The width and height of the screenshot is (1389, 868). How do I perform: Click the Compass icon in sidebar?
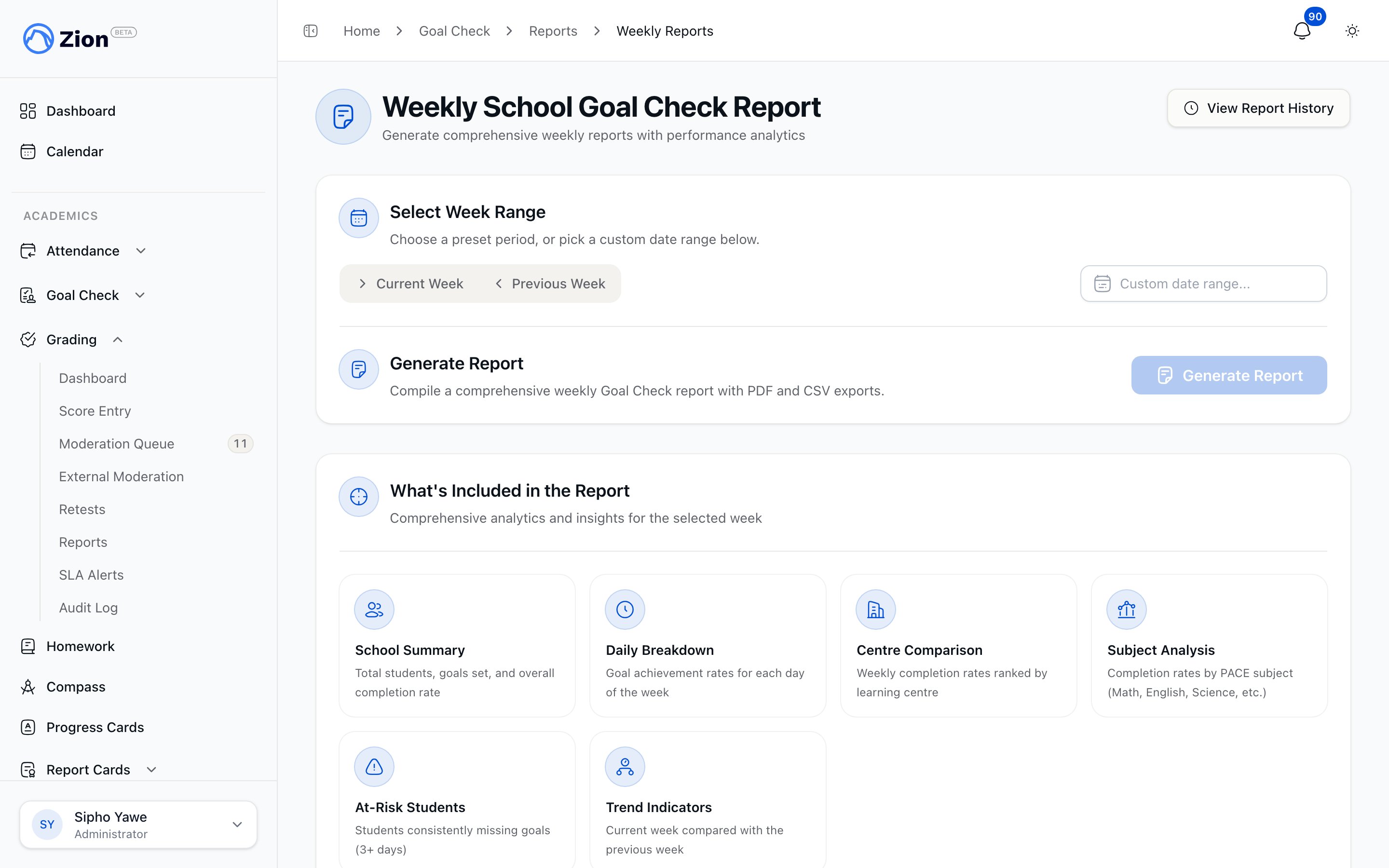27,687
